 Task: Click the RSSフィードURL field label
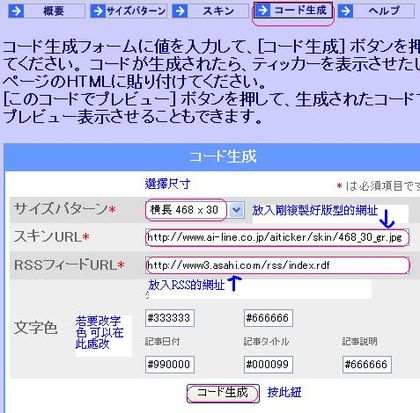click(69, 265)
